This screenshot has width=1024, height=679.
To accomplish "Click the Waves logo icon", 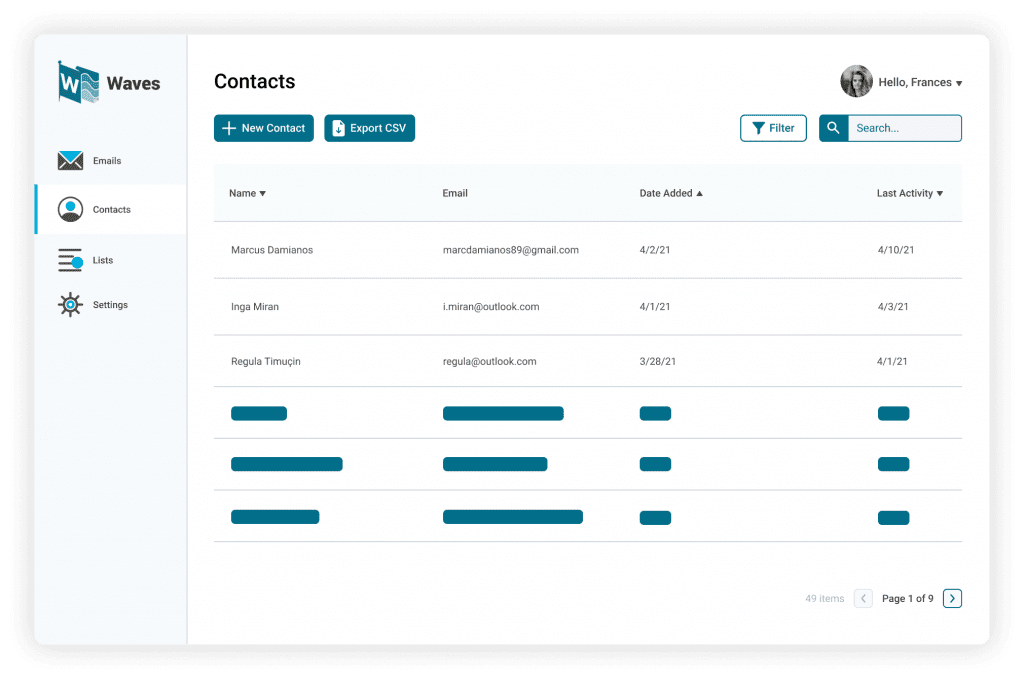I will pos(78,82).
